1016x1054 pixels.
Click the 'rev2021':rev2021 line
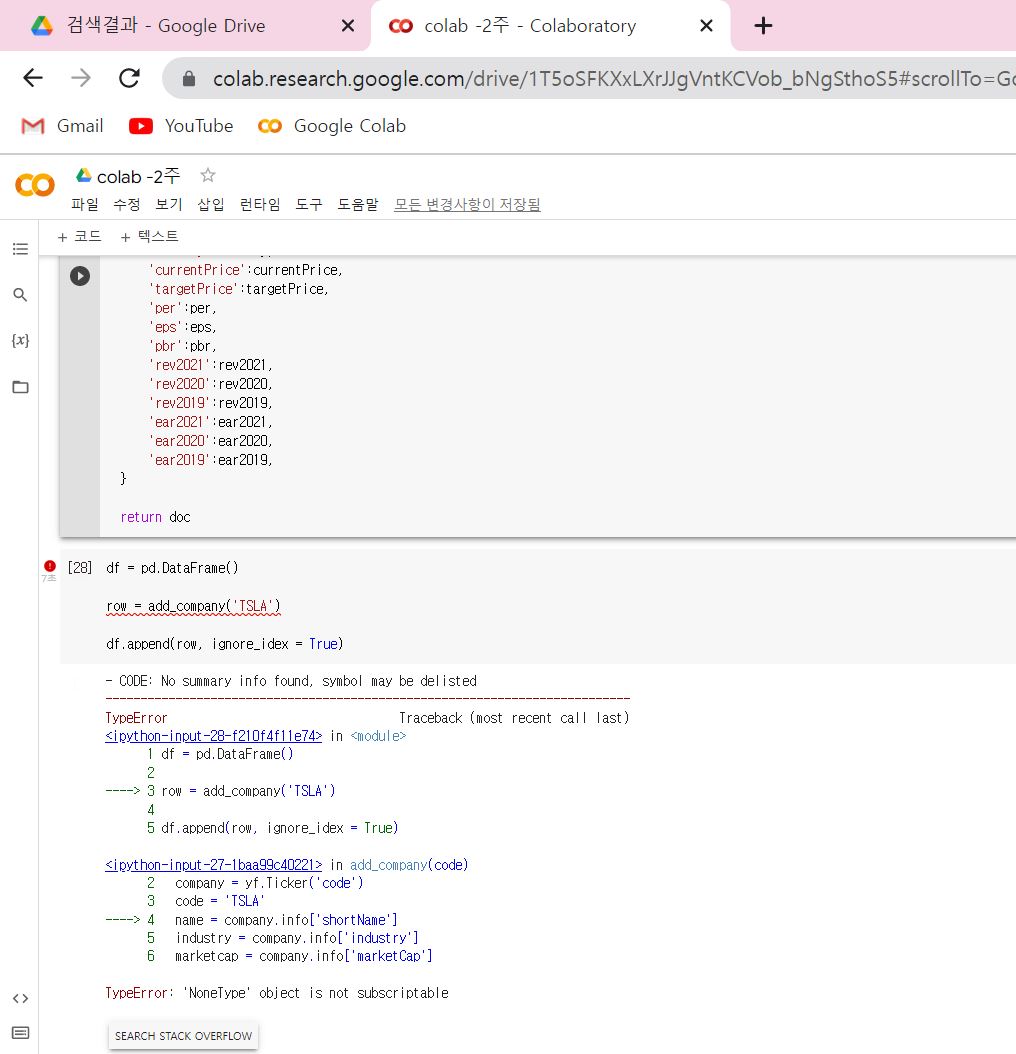(210, 365)
